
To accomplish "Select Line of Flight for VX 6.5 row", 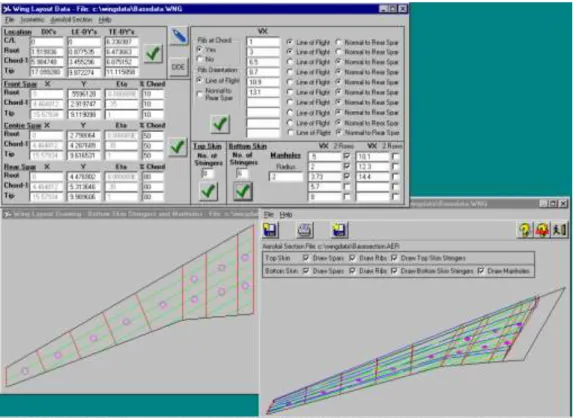I will tap(290, 62).
